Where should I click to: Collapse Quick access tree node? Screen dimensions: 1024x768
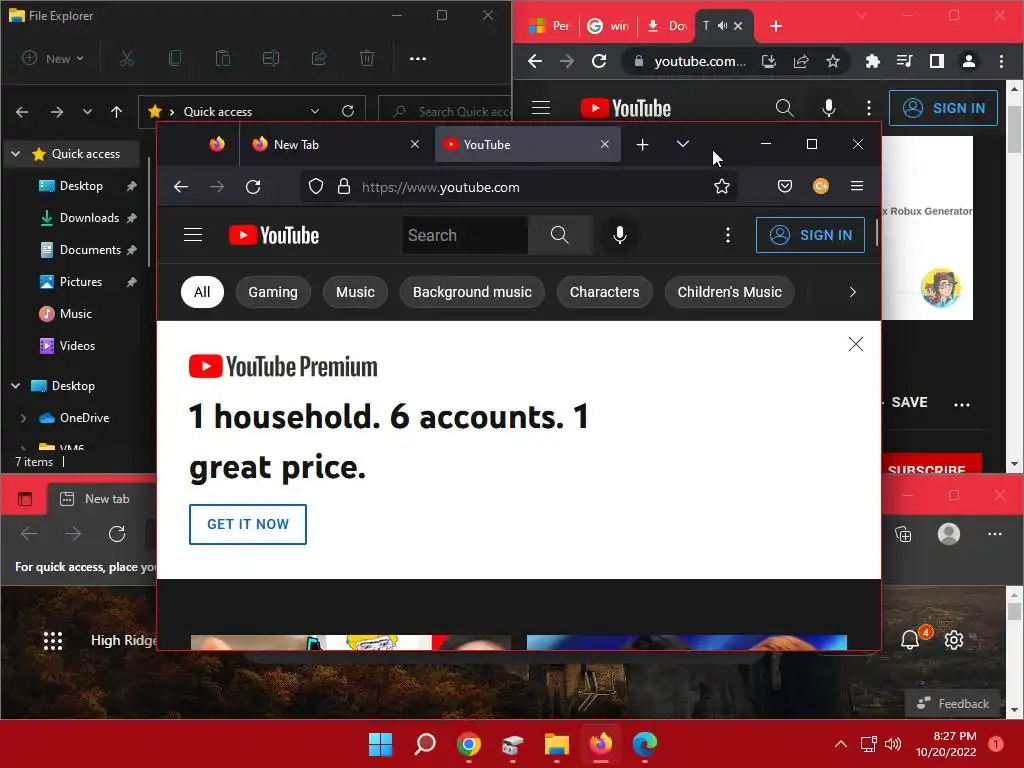(x=16, y=154)
